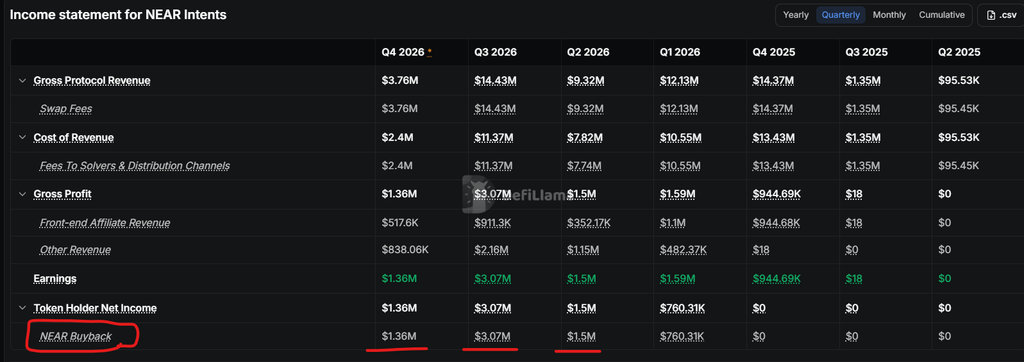This screenshot has width=1024, height=362.
Task: Click Swap Fees value $95.45K in Q2 2025
Action: [x=959, y=109]
